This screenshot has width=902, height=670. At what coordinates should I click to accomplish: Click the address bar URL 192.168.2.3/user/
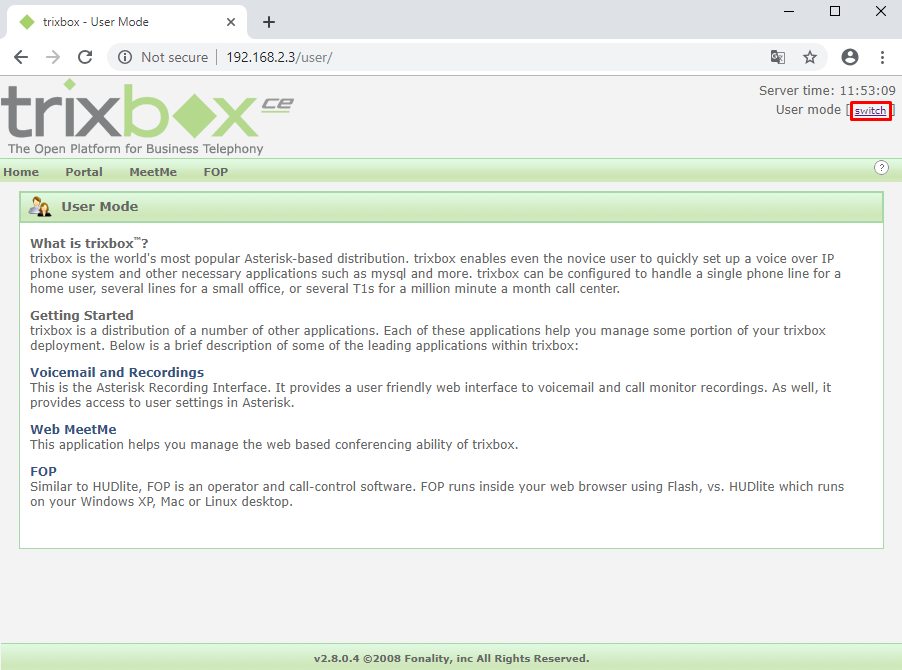click(x=279, y=57)
